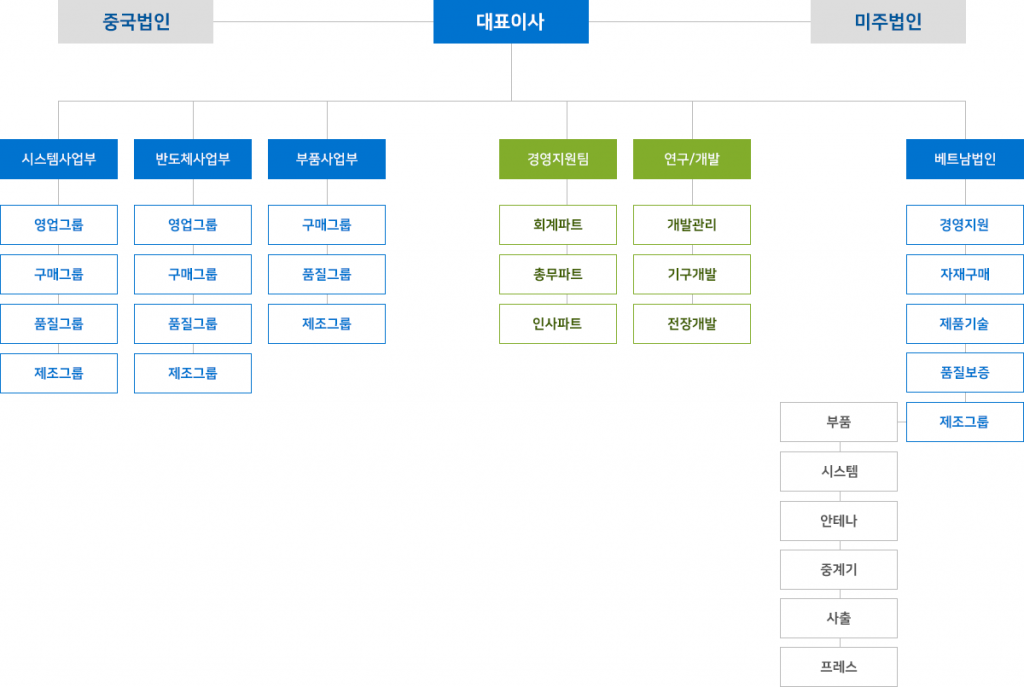Select the green 연구/개발 header

pyautogui.click(x=692, y=159)
